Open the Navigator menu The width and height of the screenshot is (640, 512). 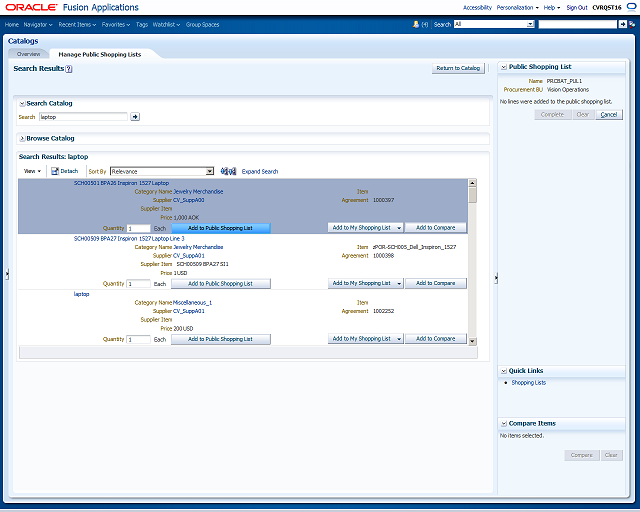38,24
